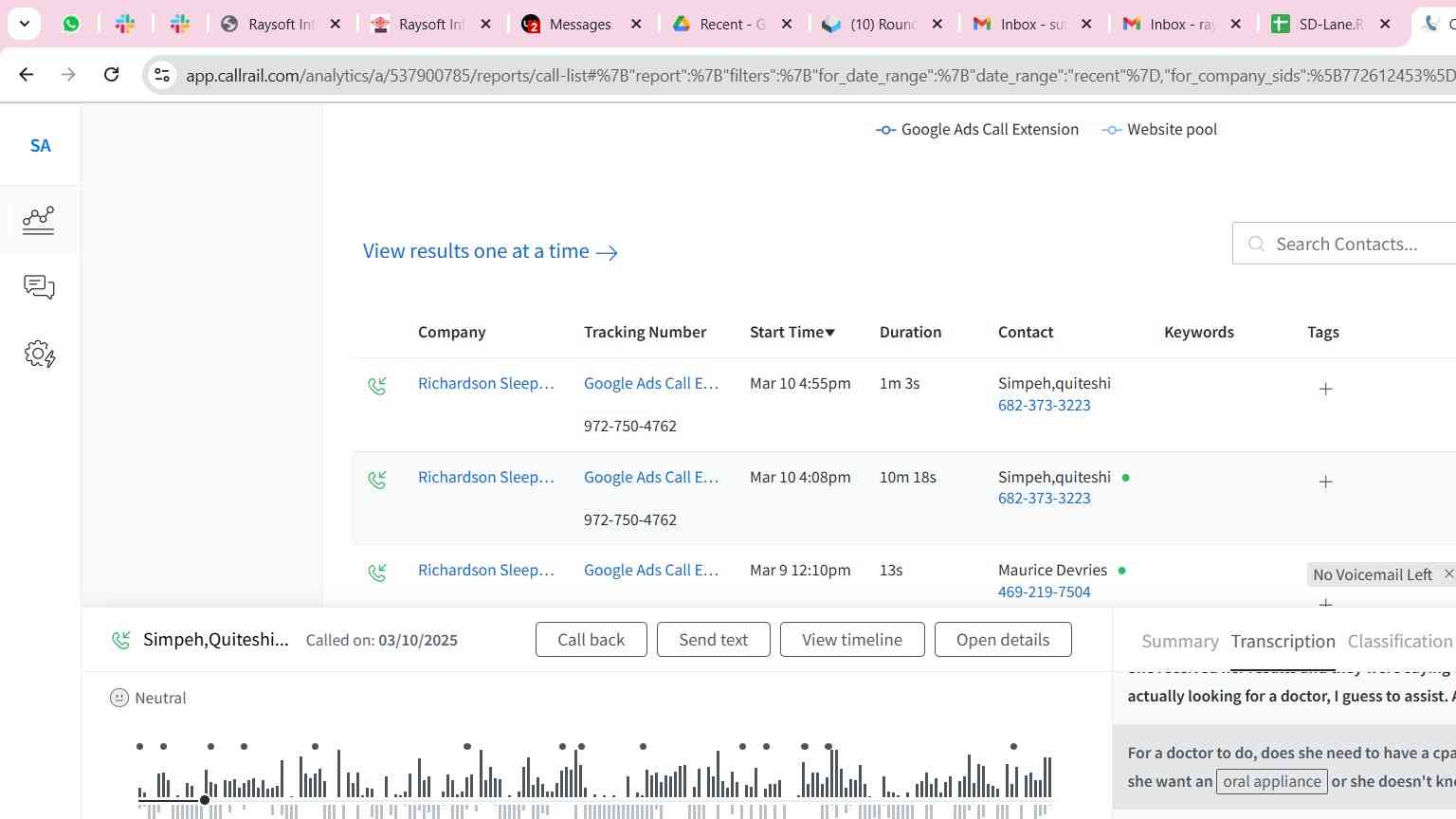1456x819 pixels.
Task: Toggle Website pool legend series
Action: [1159, 130]
